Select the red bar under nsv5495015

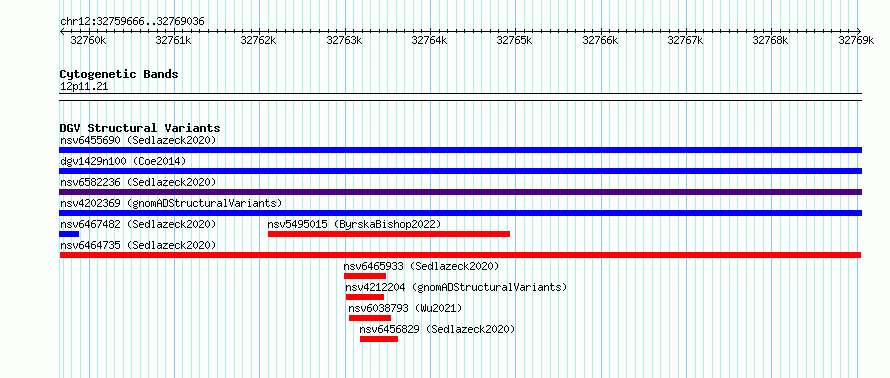pos(389,234)
